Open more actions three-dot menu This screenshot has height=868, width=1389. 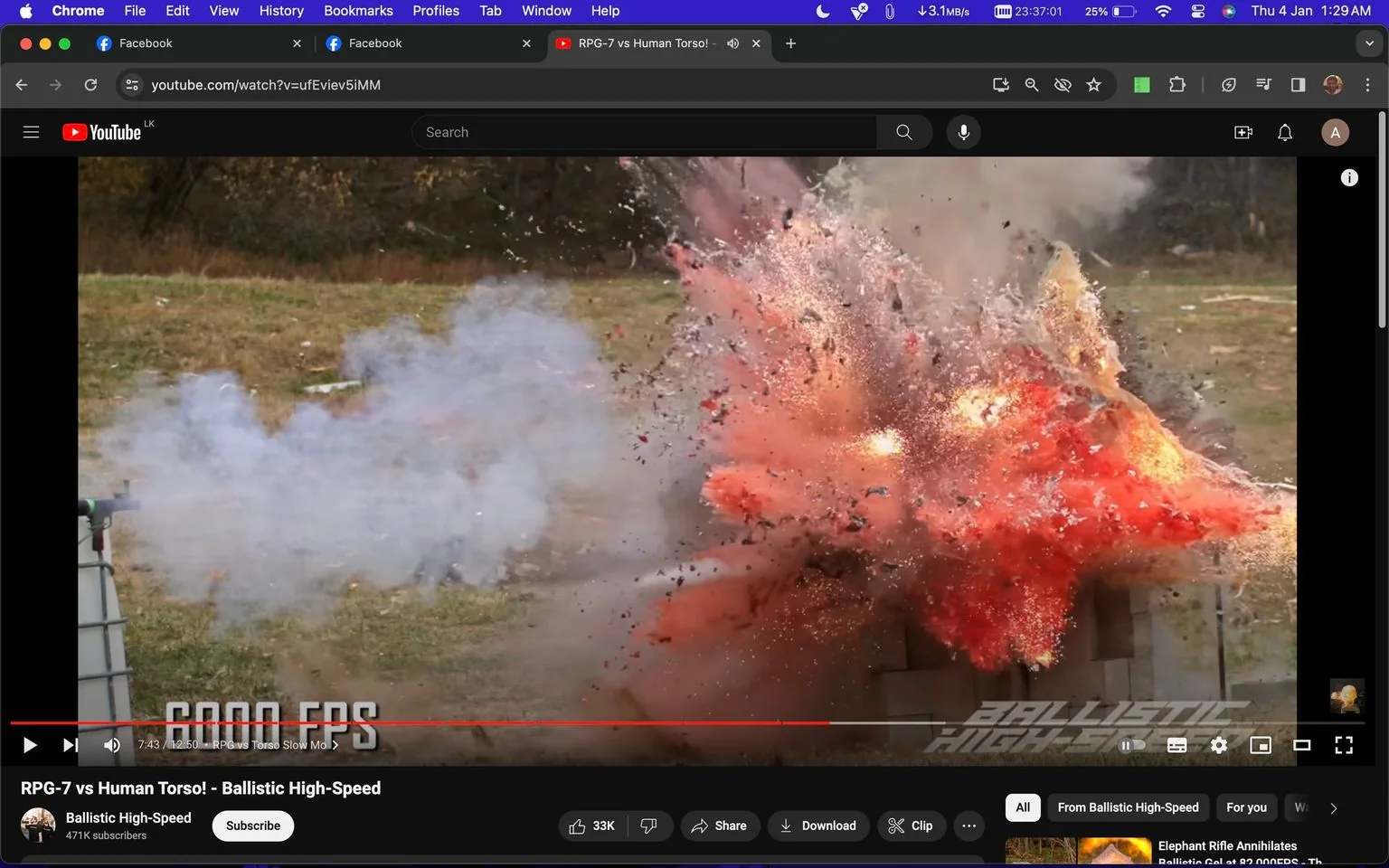[969, 826]
